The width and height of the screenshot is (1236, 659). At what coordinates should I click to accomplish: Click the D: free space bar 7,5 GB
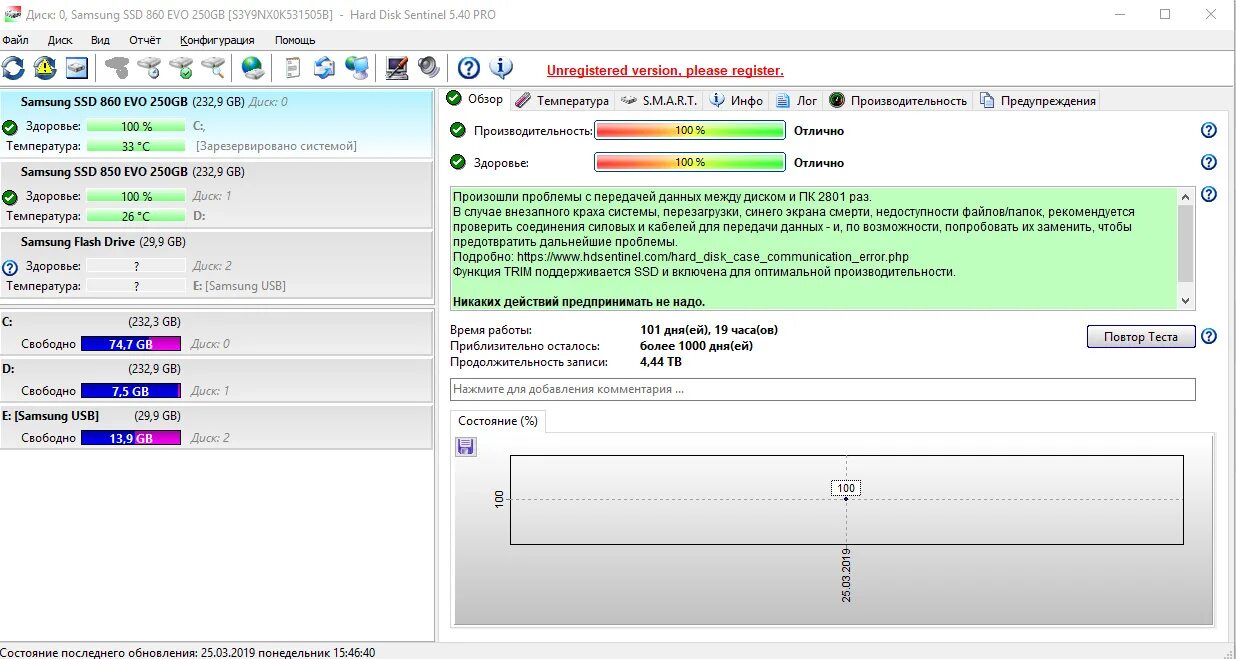[130, 391]
